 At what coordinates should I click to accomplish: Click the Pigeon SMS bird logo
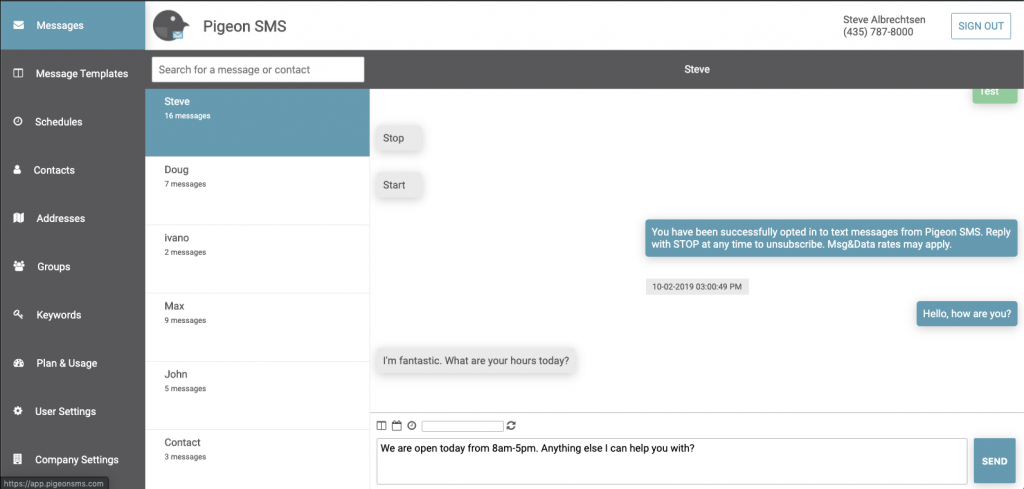click(171, 26)
